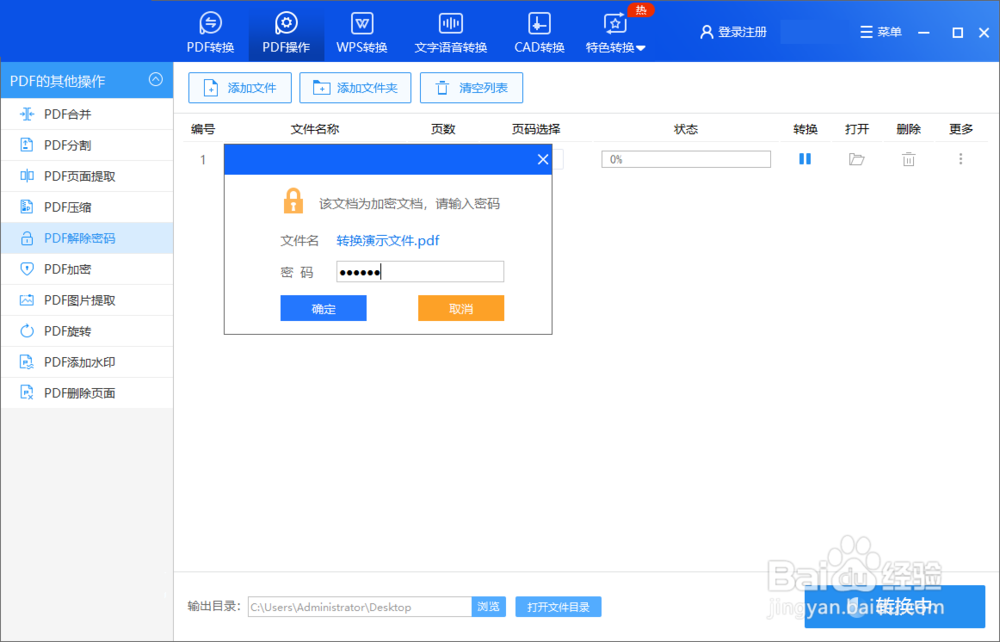Cancel the password dialog with 取消

[x=460, y=308]
